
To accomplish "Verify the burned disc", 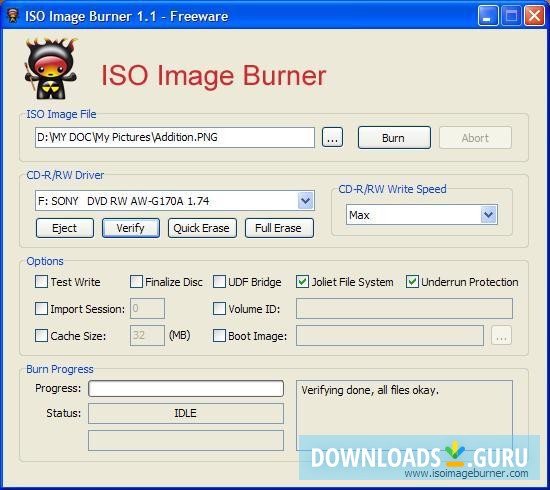I will tap(131, 228).
